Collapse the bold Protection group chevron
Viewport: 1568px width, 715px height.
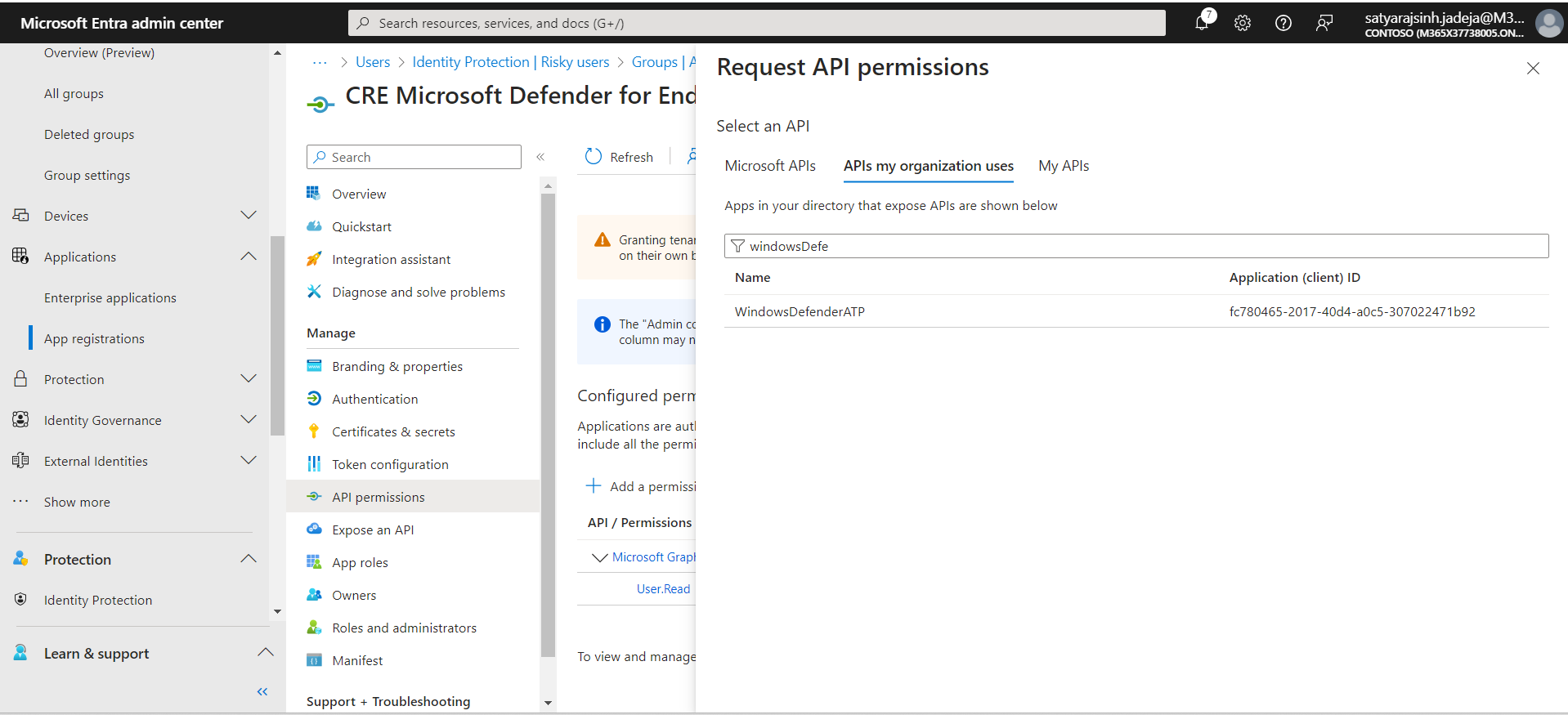coord(249,558)
